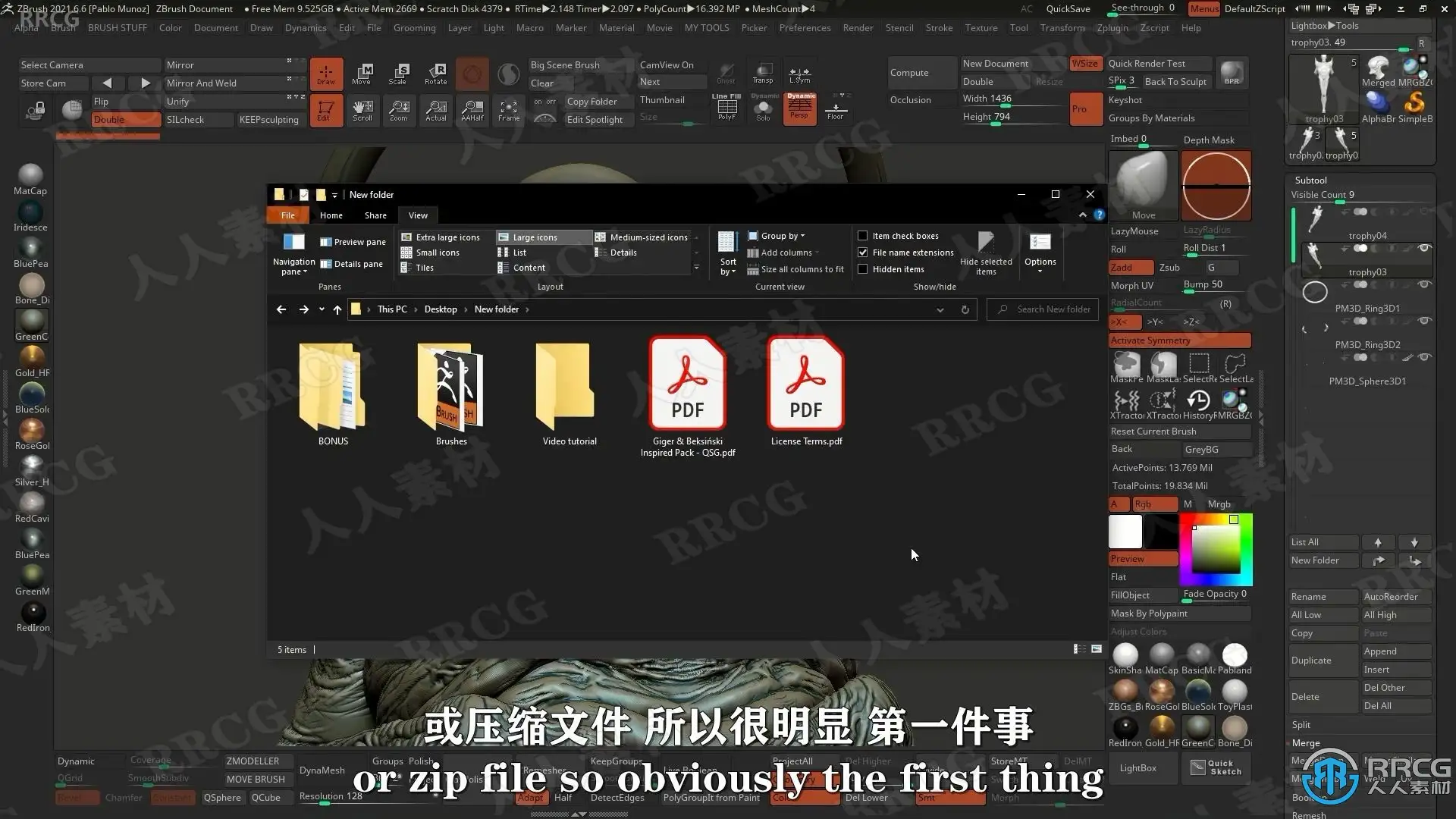The width and height of the screenshot is (1456, 819).
Task: Open the Brushes folder
Action: [451, 394]
